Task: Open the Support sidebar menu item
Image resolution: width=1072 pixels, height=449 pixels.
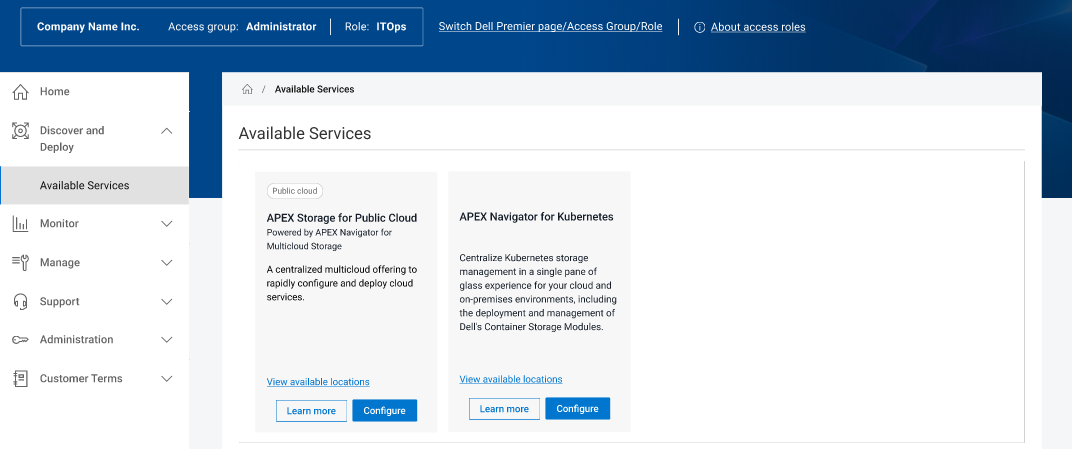Action: (60, 301)
